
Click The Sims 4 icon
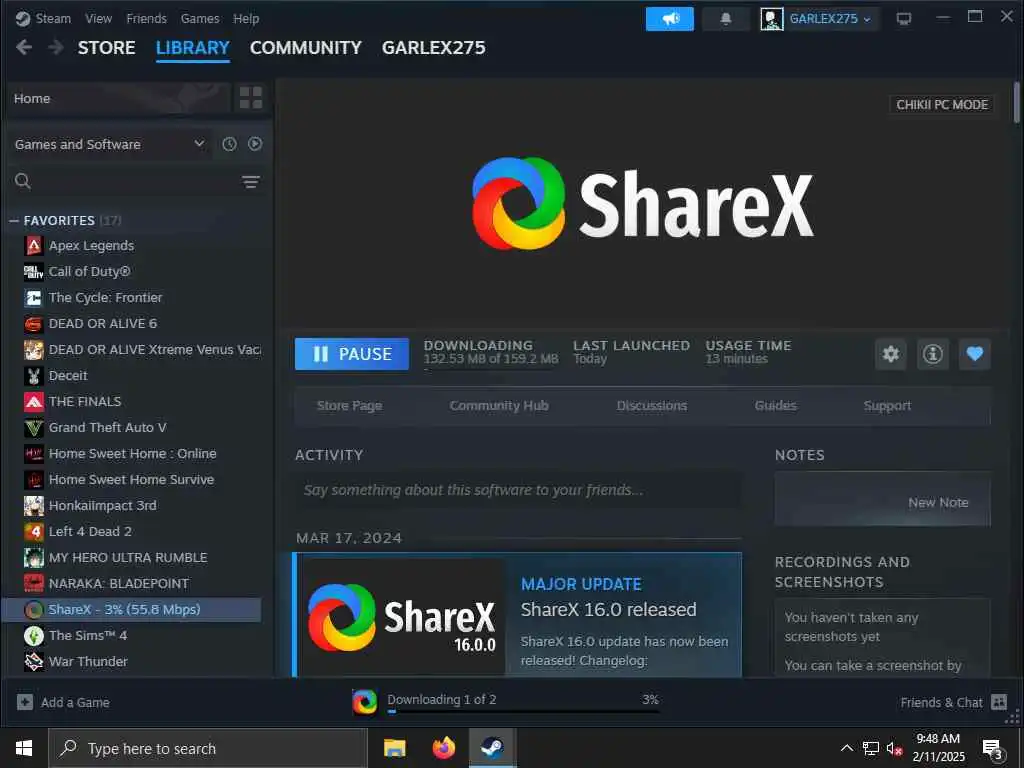[33, 635]
